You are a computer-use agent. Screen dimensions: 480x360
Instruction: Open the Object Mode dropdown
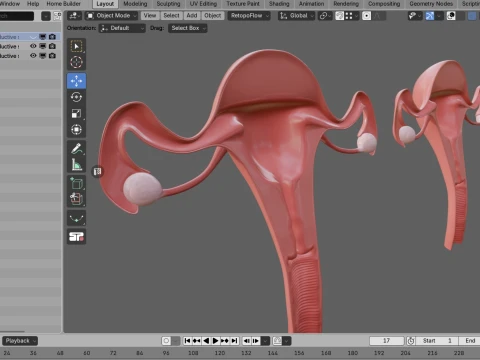[x=112, y=16]
